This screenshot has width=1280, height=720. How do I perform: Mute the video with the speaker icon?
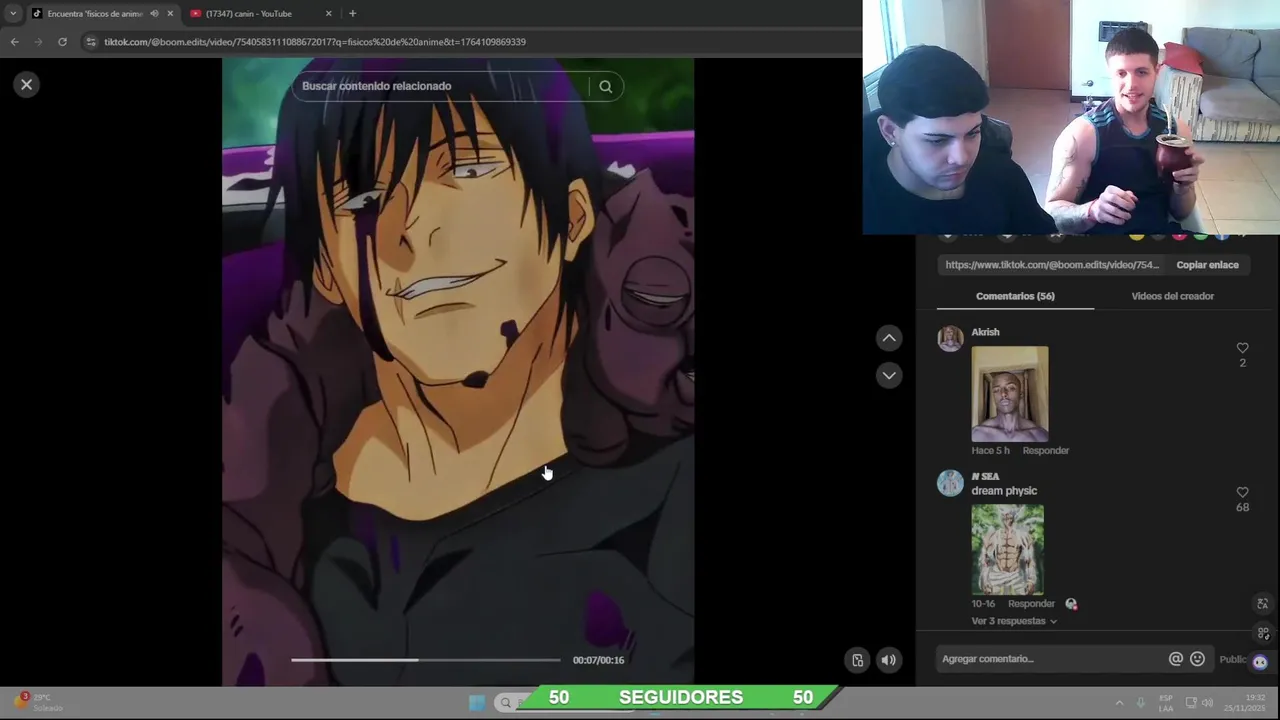888,660
